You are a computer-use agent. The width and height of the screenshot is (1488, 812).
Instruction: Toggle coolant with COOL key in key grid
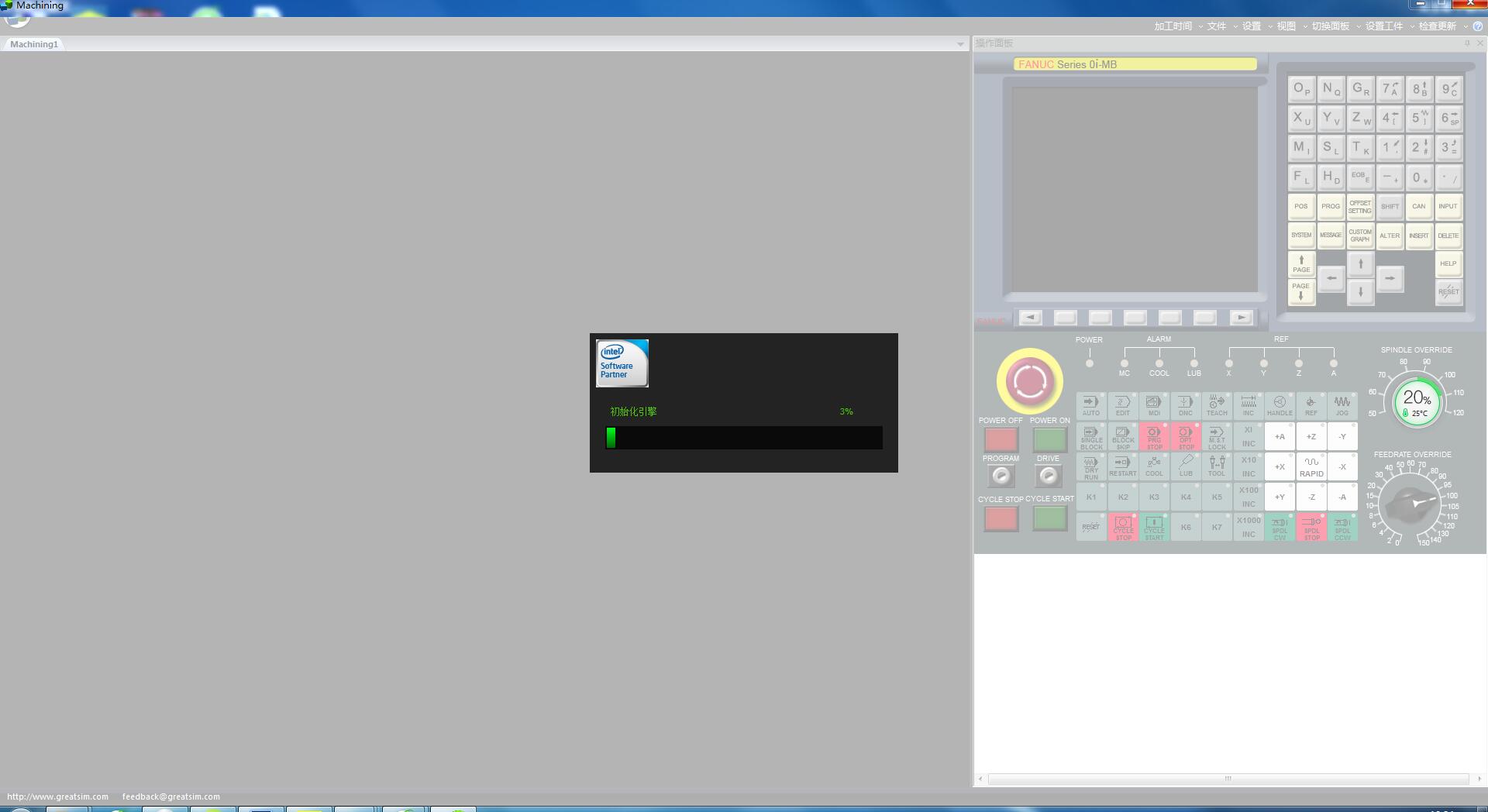tap(1154, 466)
